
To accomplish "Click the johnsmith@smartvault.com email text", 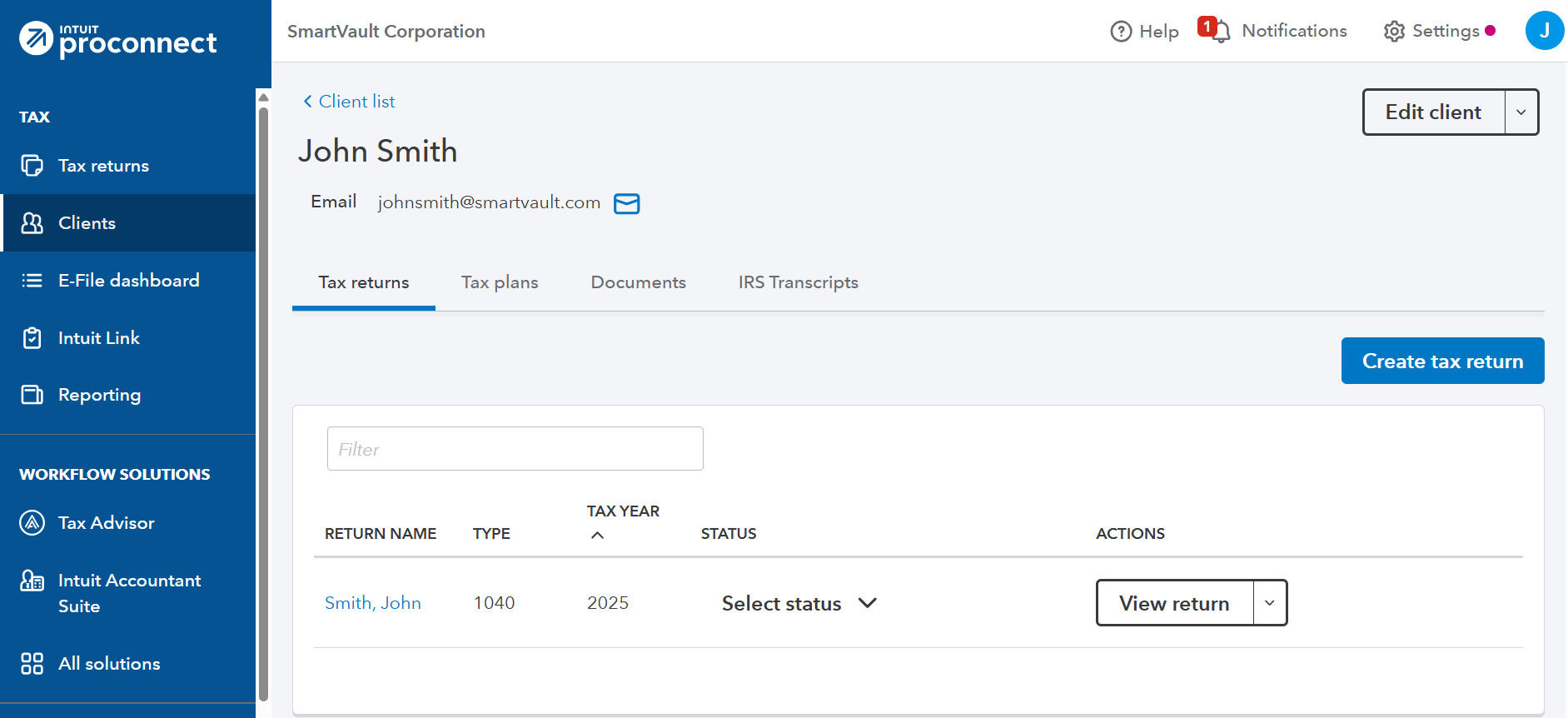I will [x=489, y=202].
